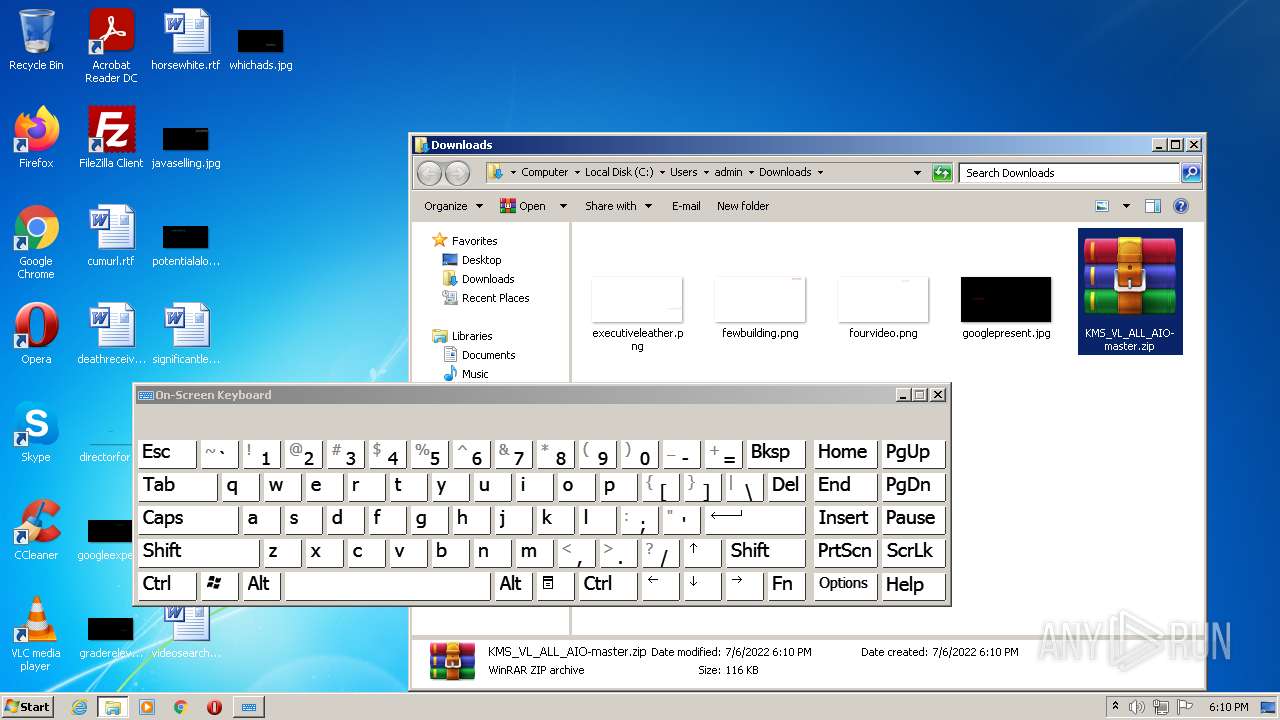The width and height of the screenshot is (1280, 720).
Task: Click the volume icon in system tray
Action: tap(1138, 707)
